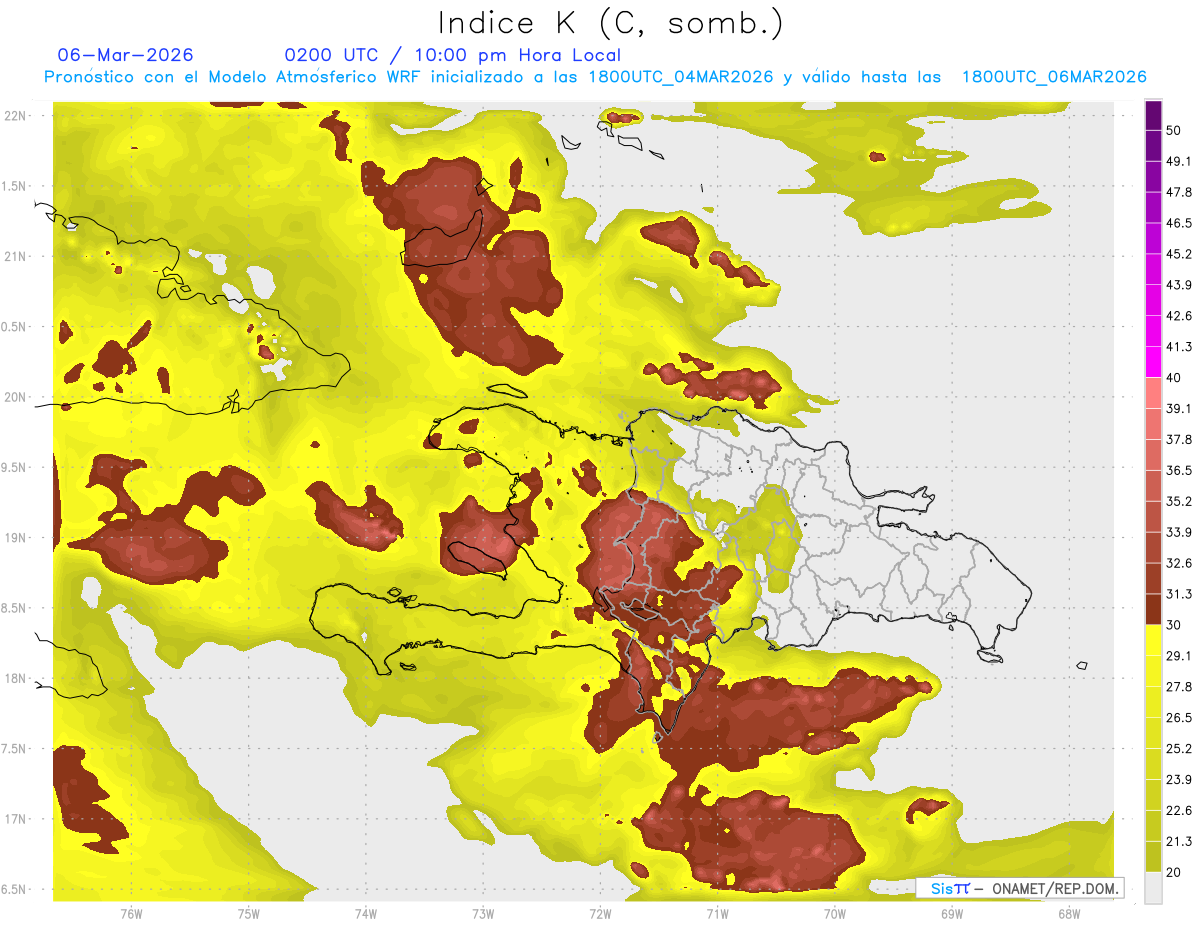Select the dark brown swatch between 30 and 31.3
This screenshot has height=927, width=1200.
pos(1153,609)
